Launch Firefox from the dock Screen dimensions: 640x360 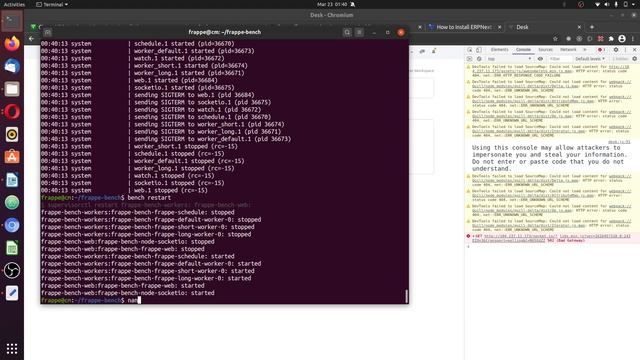(12, 44)
